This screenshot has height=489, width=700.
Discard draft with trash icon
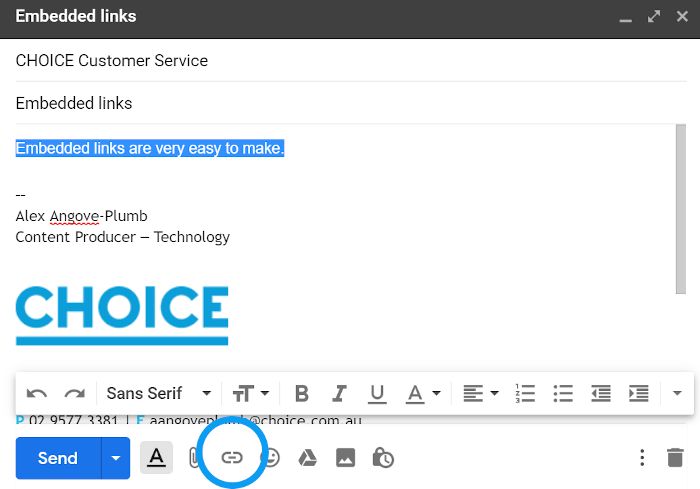click(x=675, y=458)
